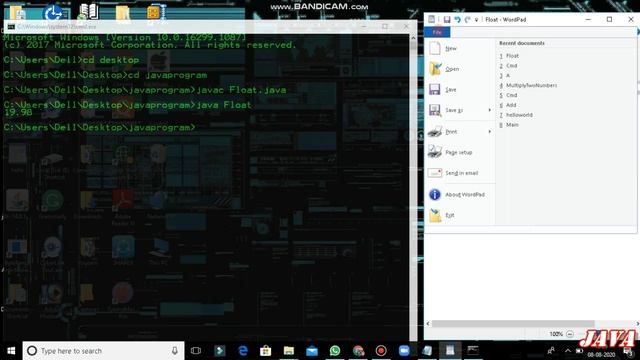Maximize the WordPad window

pyautogui.click(x=609, y=19)
